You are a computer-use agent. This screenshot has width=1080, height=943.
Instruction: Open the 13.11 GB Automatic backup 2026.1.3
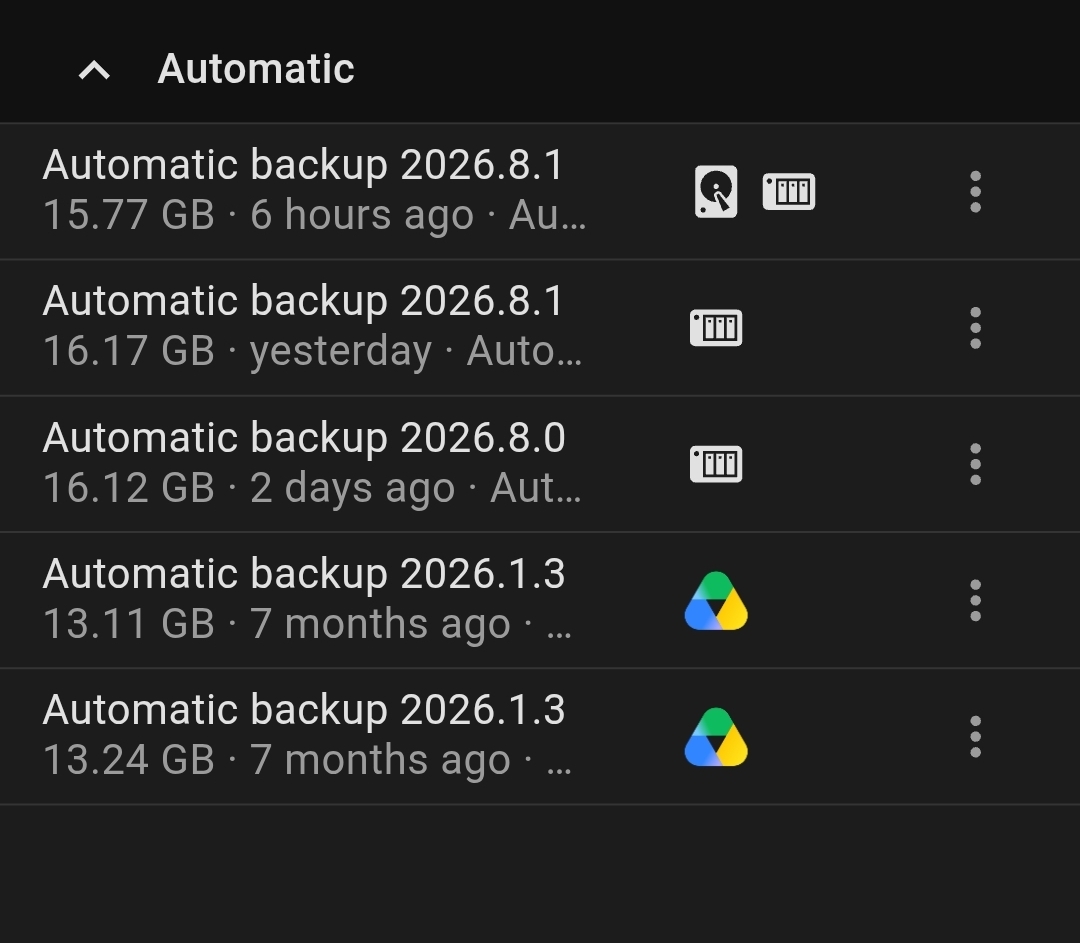(540, 601)
